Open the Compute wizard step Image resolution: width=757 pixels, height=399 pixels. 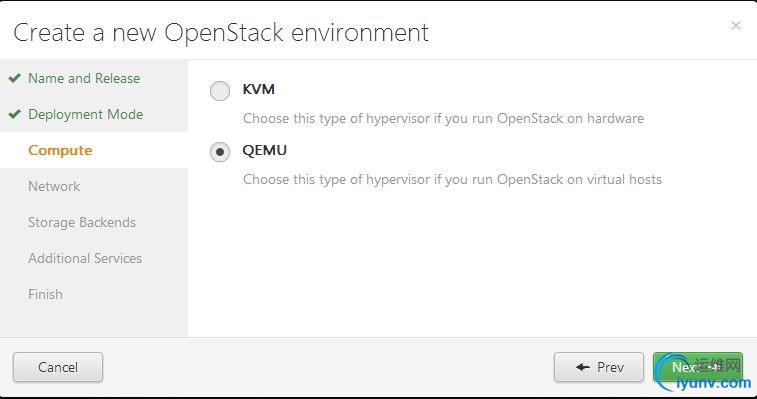(x=60, y=150)
